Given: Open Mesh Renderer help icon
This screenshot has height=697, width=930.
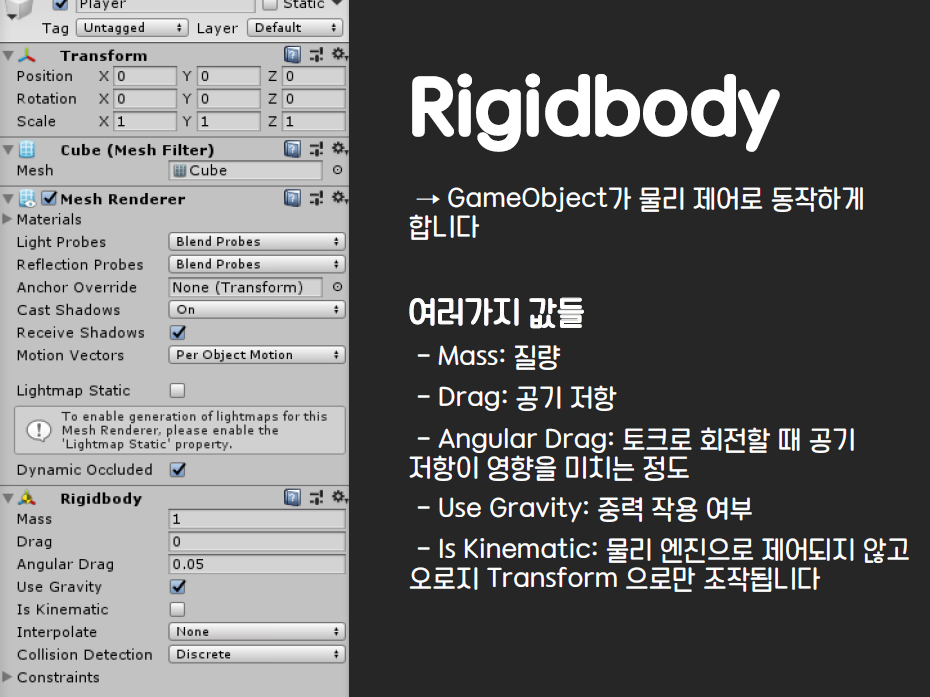Looking at the screenshot, I should (x=292, y=198).
